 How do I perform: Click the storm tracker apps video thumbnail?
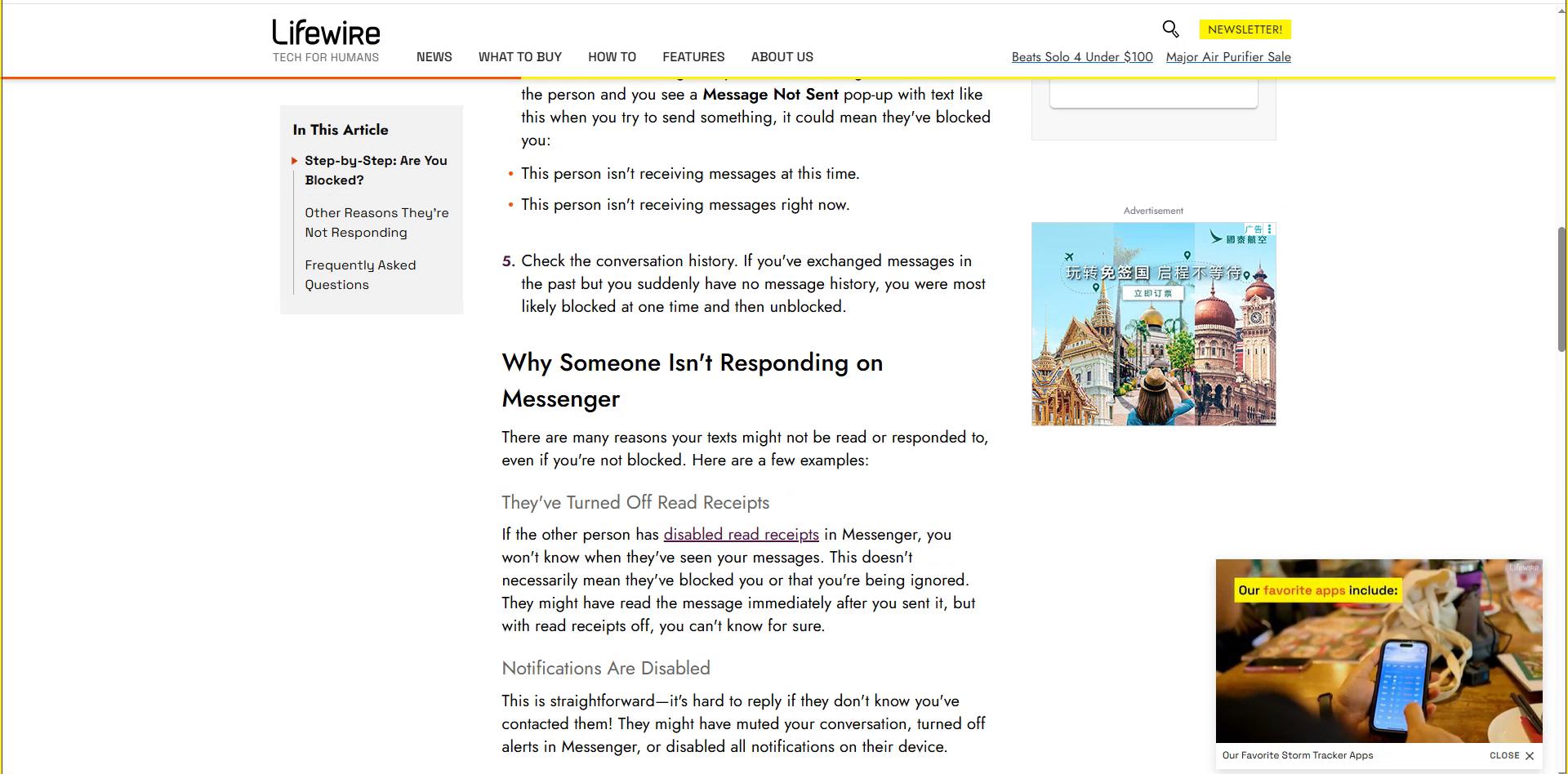pyautogui.click(x=1379, y=651)
